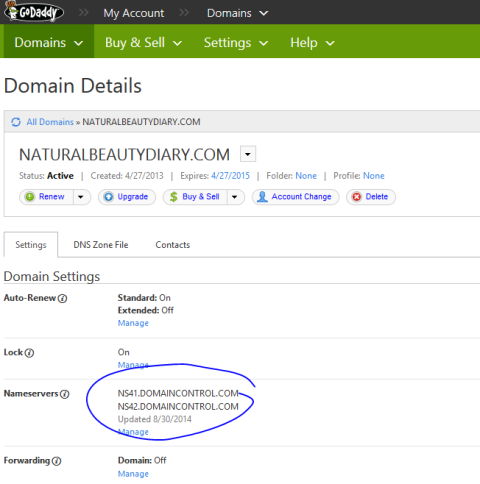480x484 pixels.
Task: Open Auto-Renew info icon
Action: [x=62, y=298]
